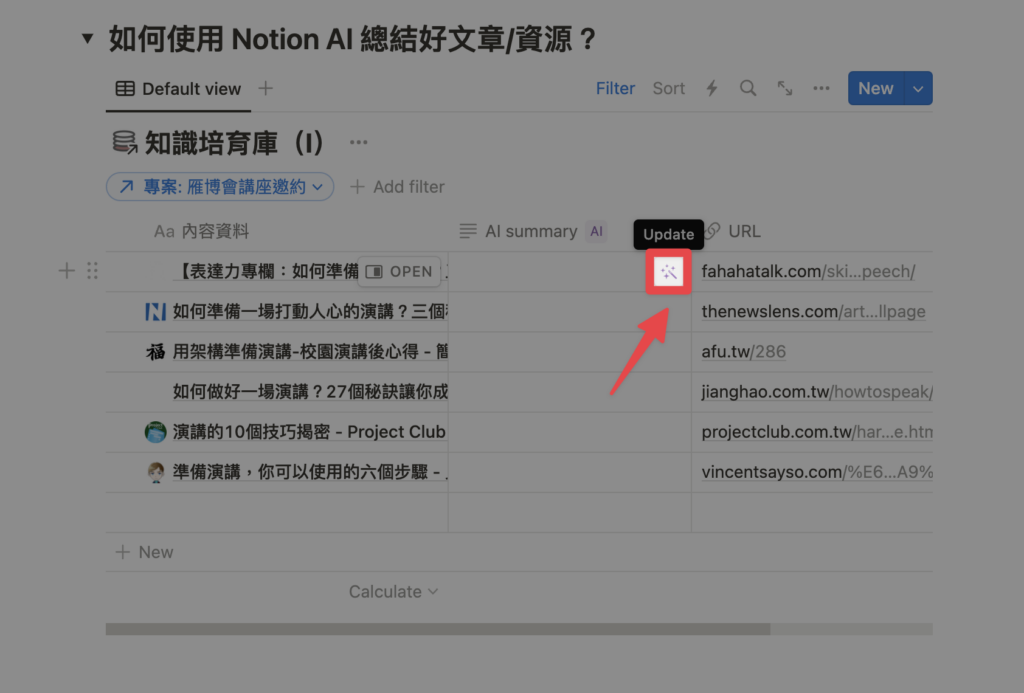Click the avatar icon on 準備演講 row
Image resolution: width=1024 pixels, height=693 pixels.
(155, 472)
